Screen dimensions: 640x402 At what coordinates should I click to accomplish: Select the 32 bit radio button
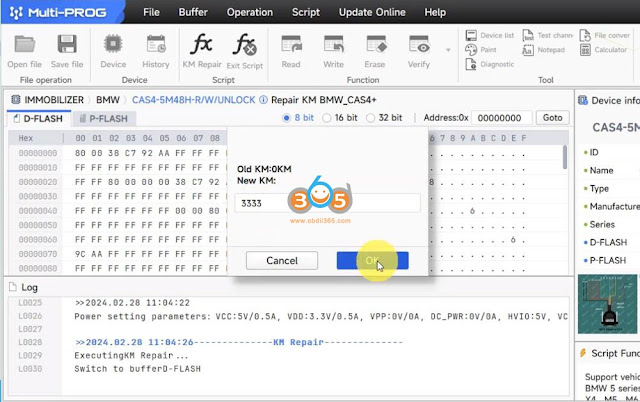370,118
